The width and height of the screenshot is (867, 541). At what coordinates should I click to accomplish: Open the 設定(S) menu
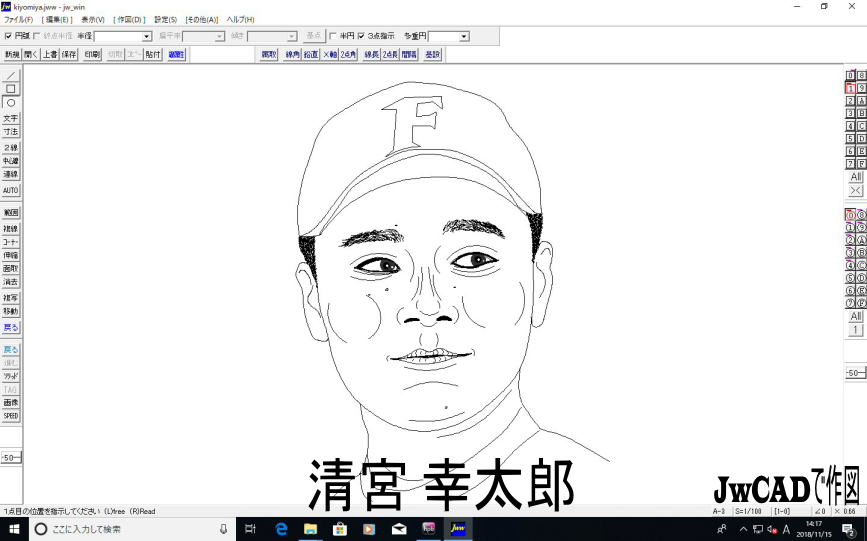tap(165, 19)
